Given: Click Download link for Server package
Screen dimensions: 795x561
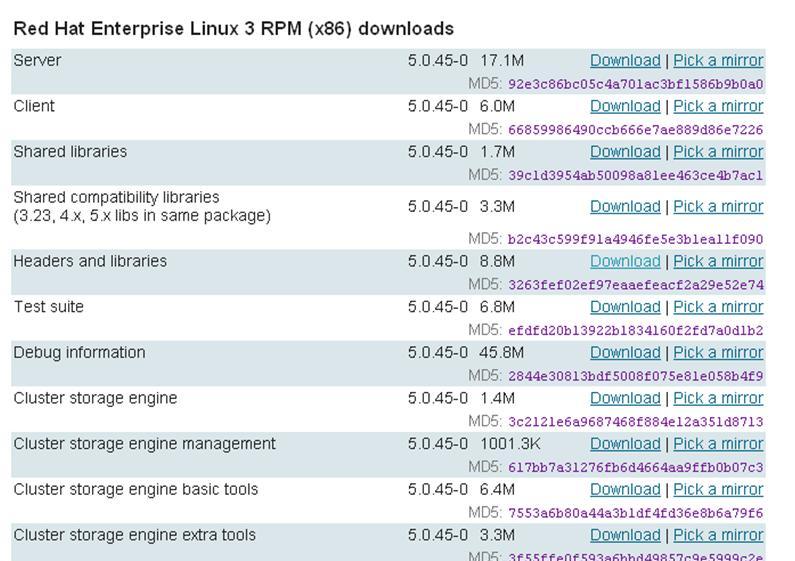Looking at the screenshot, I should (x=625, y=61).
